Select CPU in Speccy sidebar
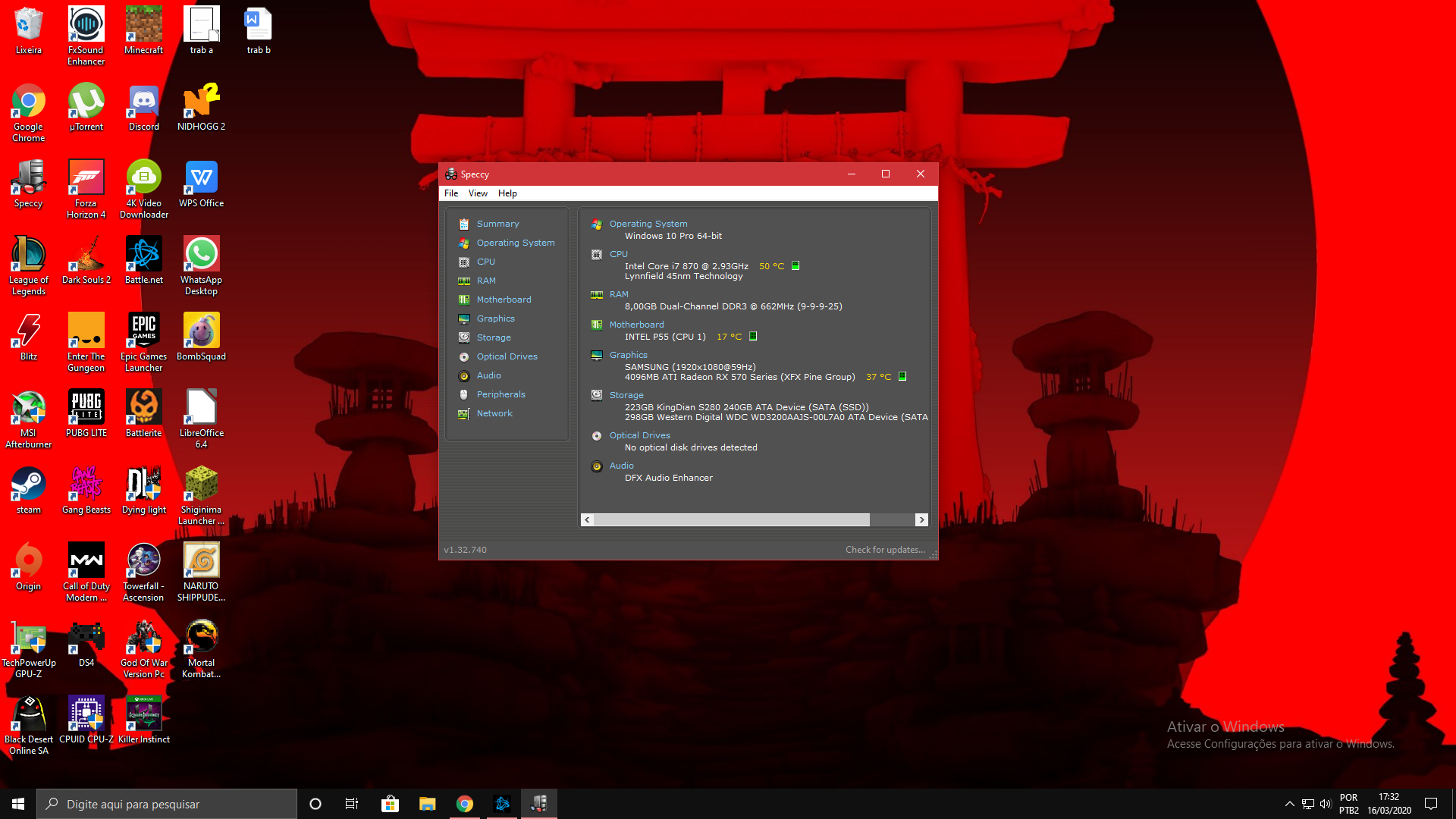The width and height of the screenshot is (1456, 819). [x=485, y=262]
